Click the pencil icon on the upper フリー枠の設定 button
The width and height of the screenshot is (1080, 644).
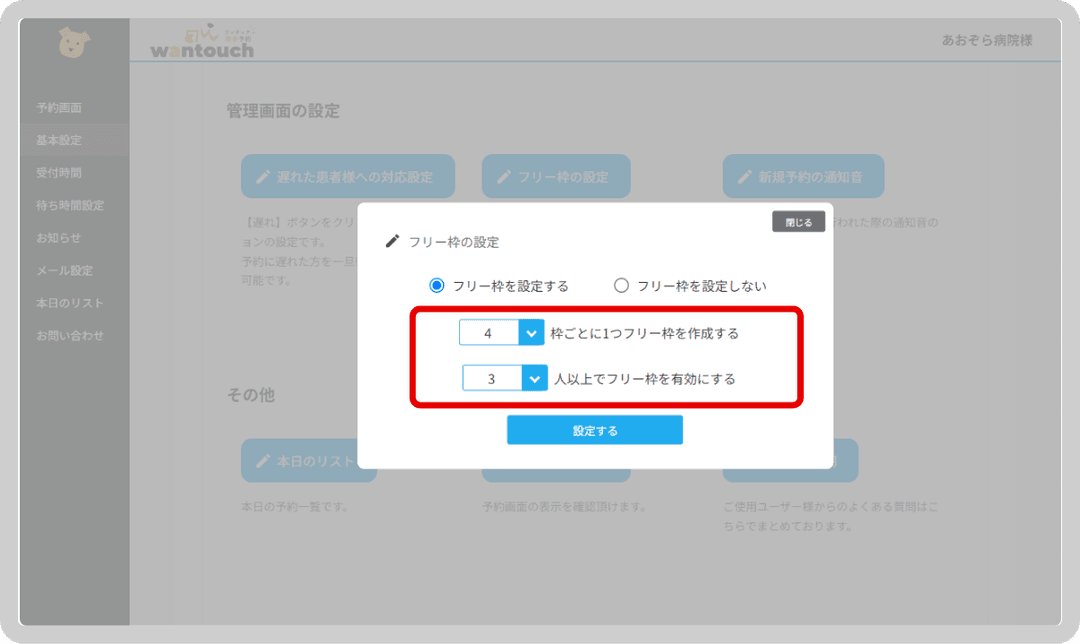[x=503, y=176]
